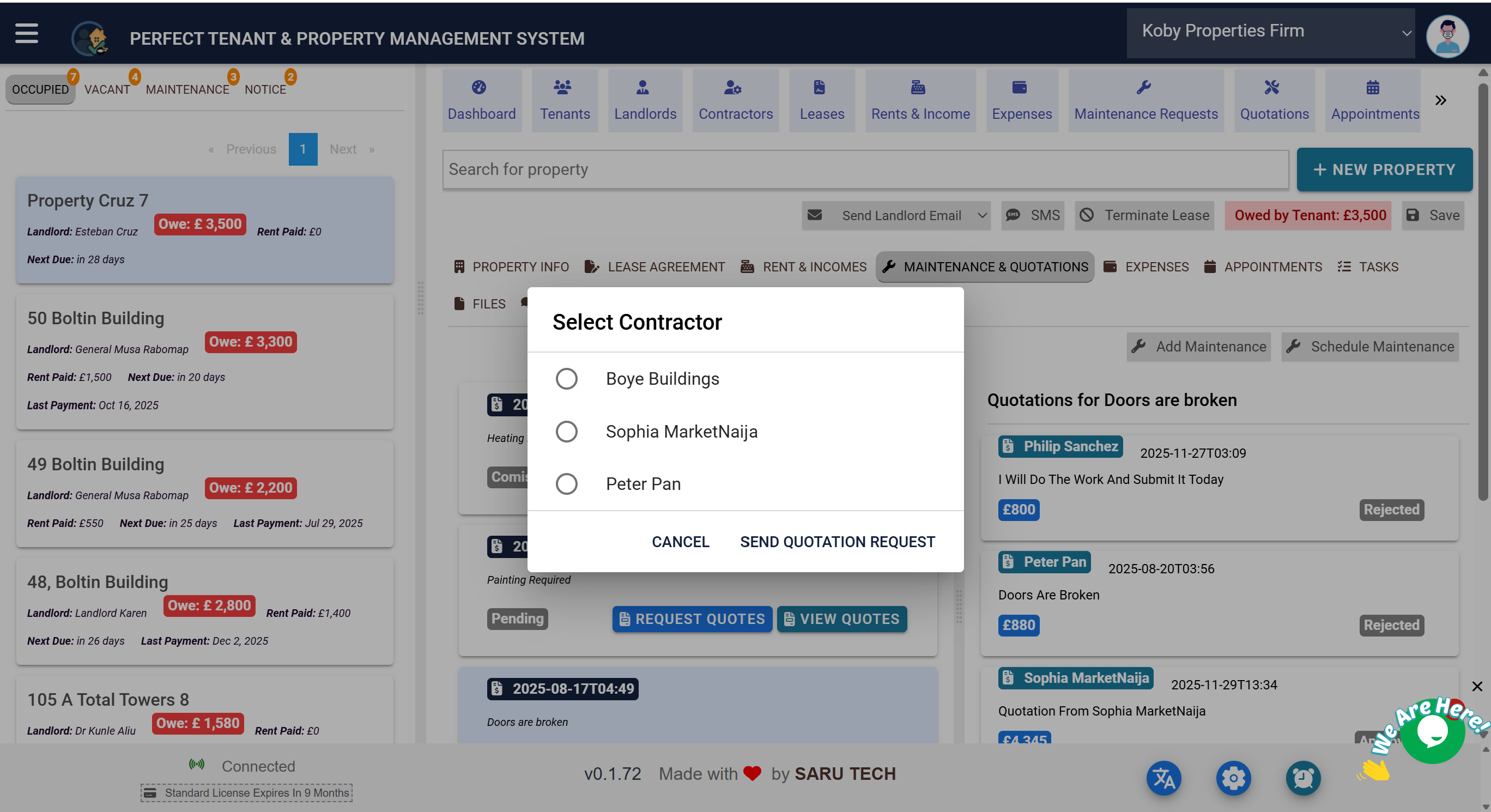Expand the Koby Properties Firm dropdown

coord(1270,32)
